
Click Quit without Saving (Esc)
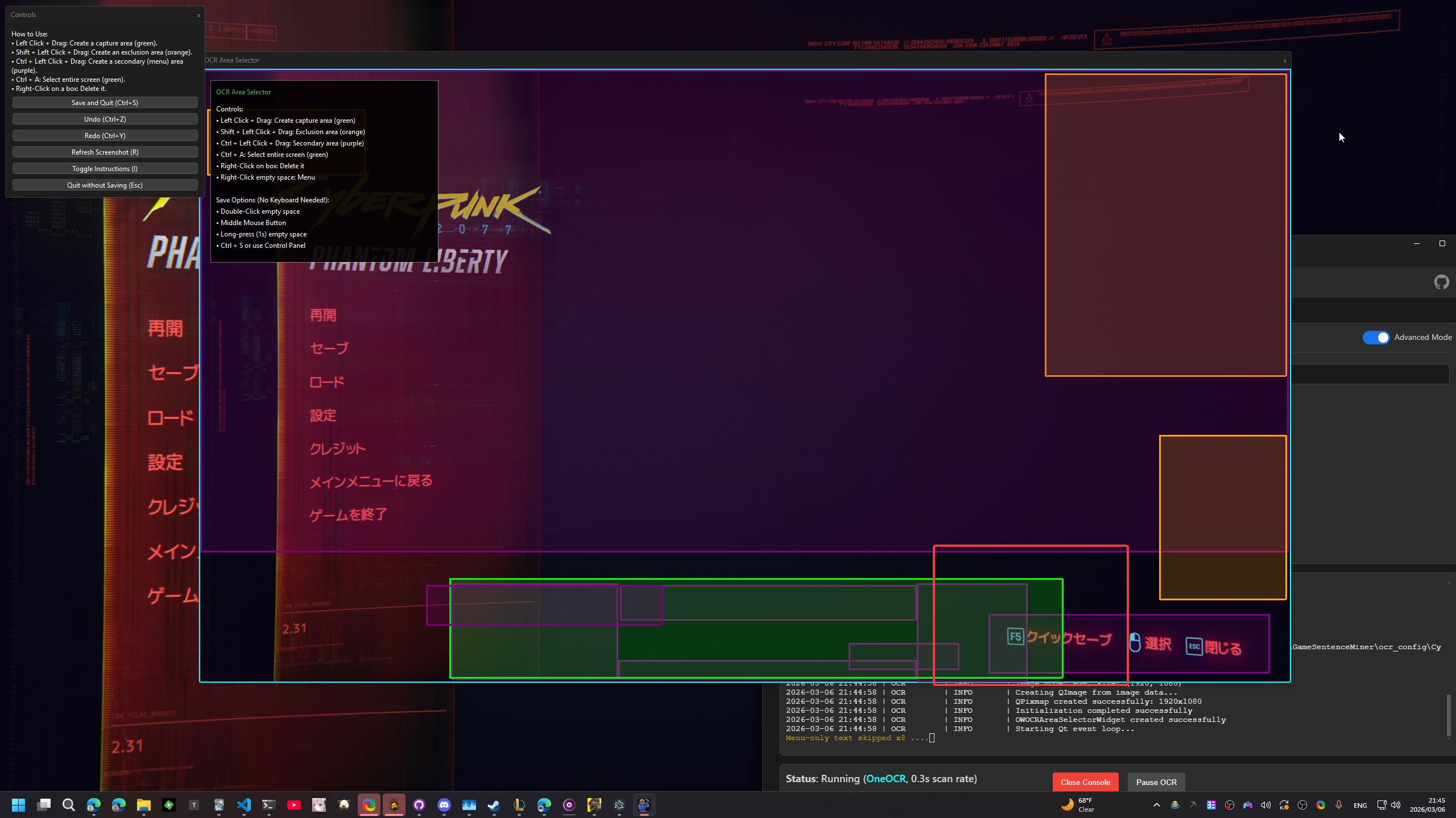105,185
